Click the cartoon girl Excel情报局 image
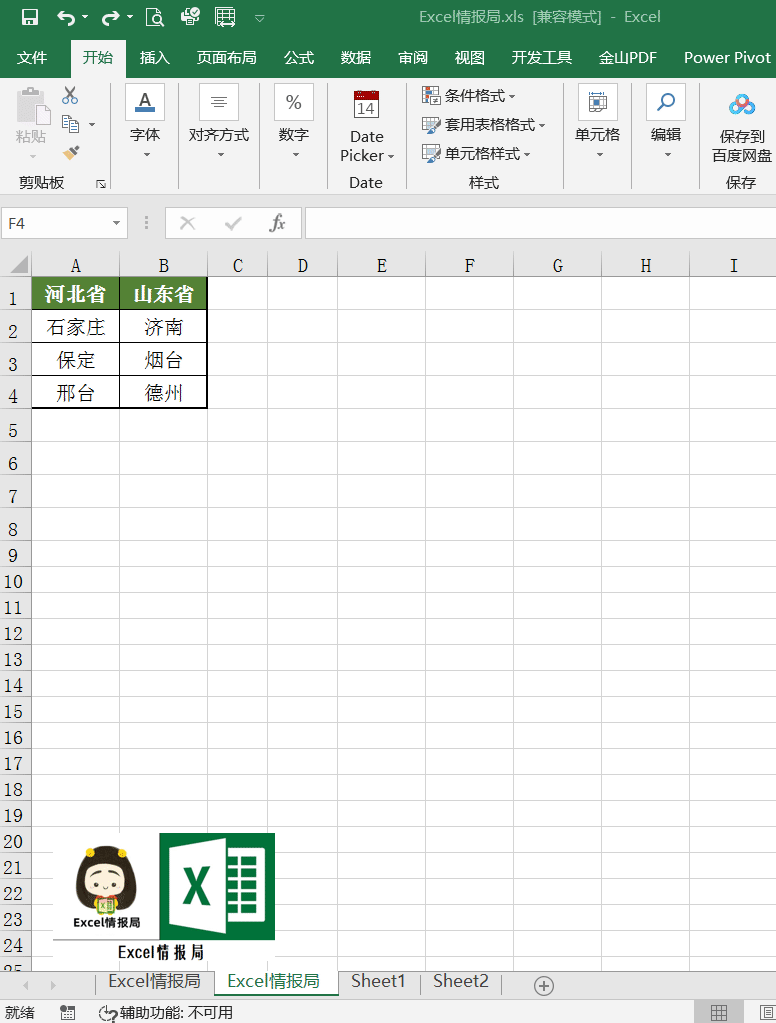The height and width of the screenshot is (1023, 776). 106,886
